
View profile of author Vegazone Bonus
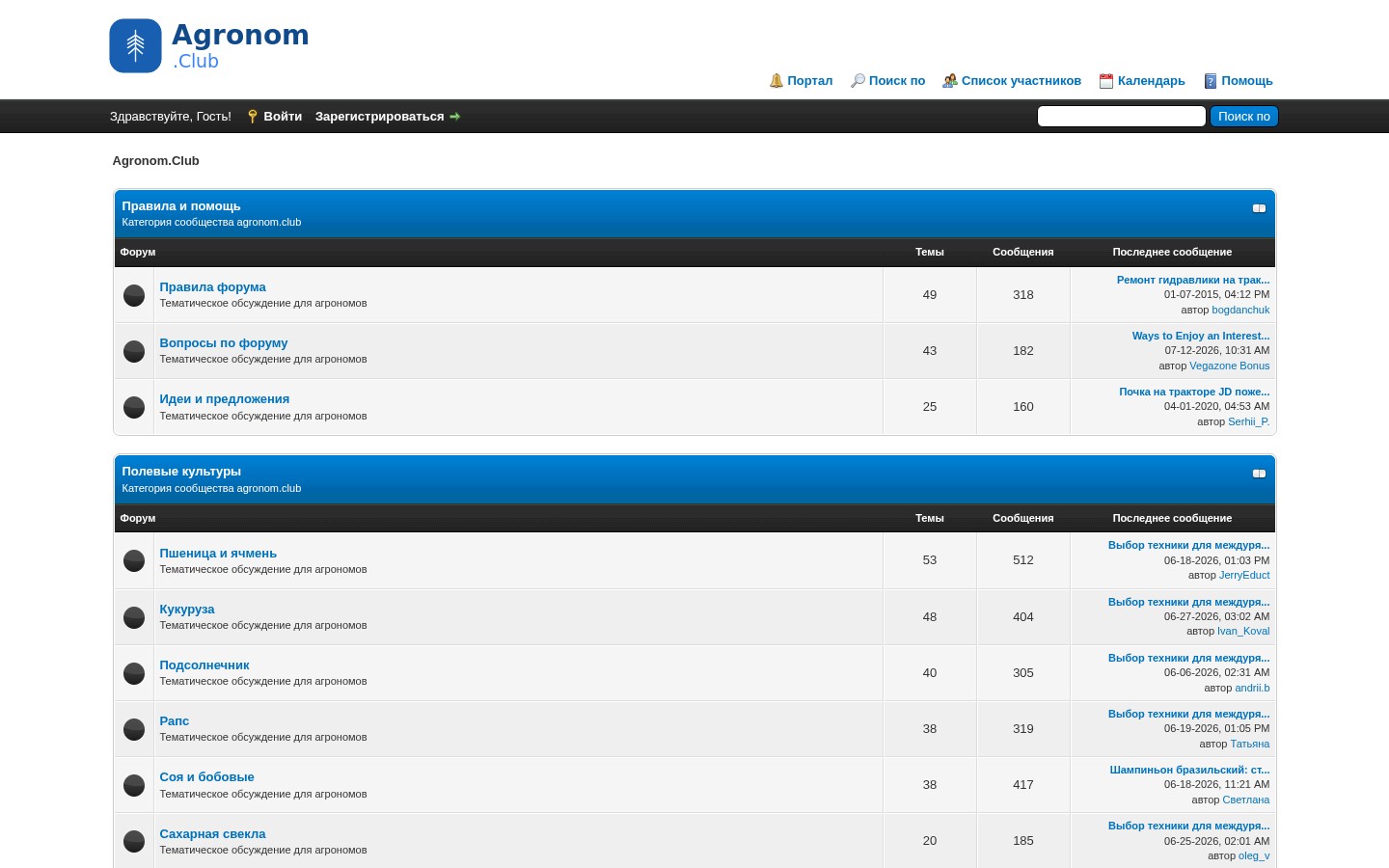[x=1230, y=366]
